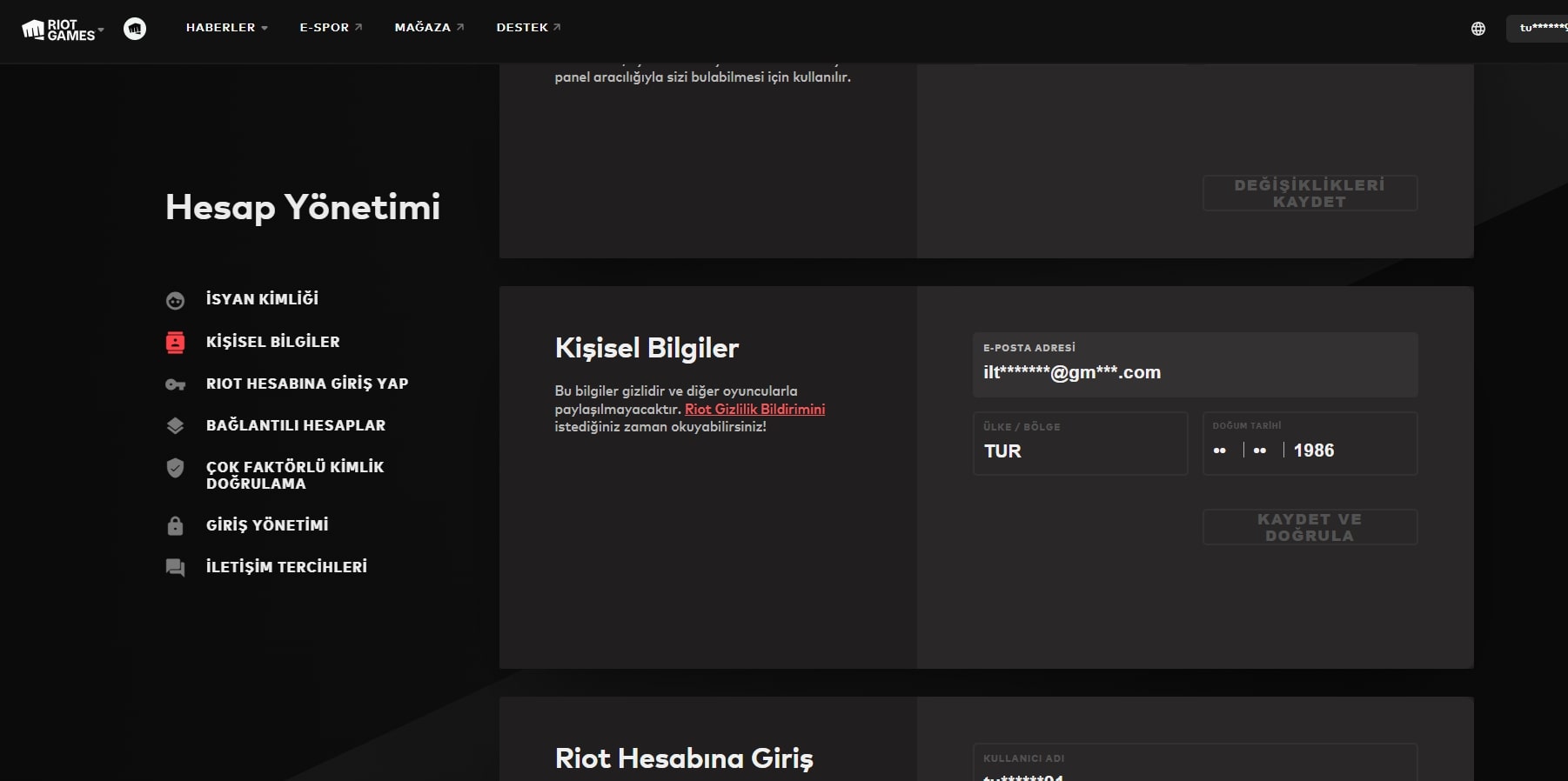Screen dimensions: 1568x781
Task: Click the E-Posta Adresi input field
Action: [1195, 365]
